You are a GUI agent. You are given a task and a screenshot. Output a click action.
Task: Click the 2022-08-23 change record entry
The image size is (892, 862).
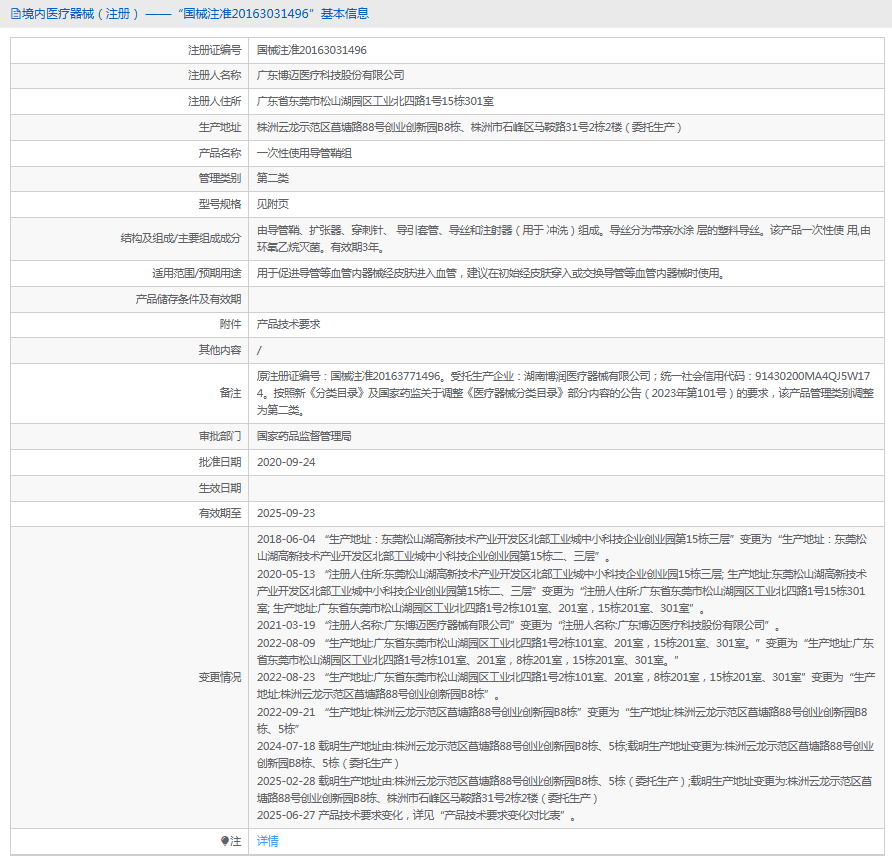(x=565, y=686)
